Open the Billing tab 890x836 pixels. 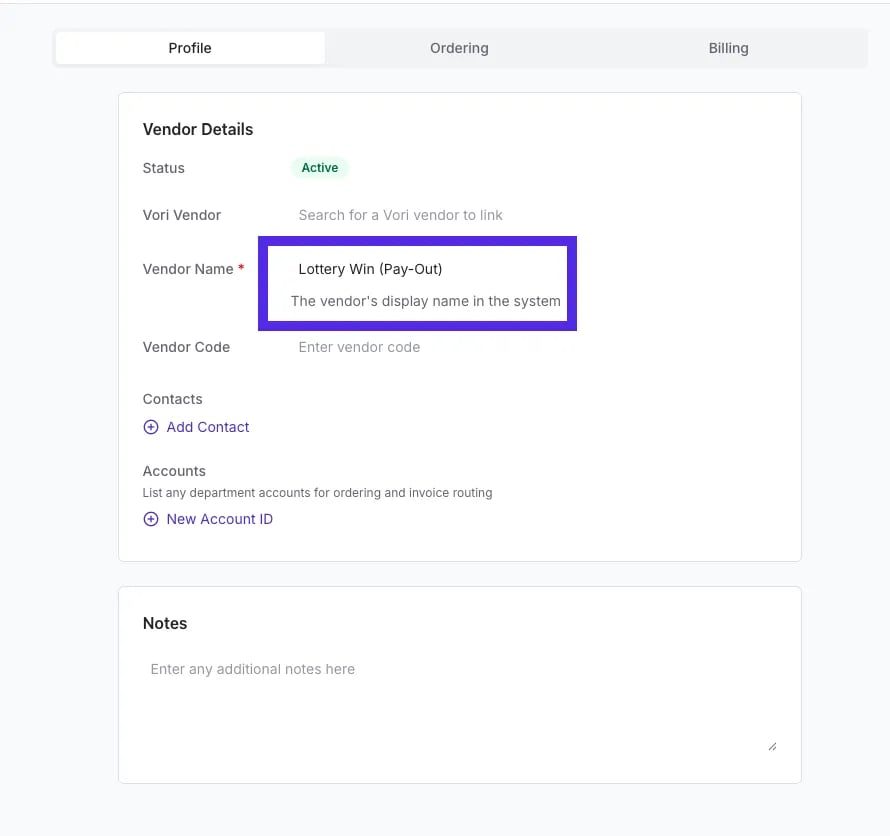(728, 48)
